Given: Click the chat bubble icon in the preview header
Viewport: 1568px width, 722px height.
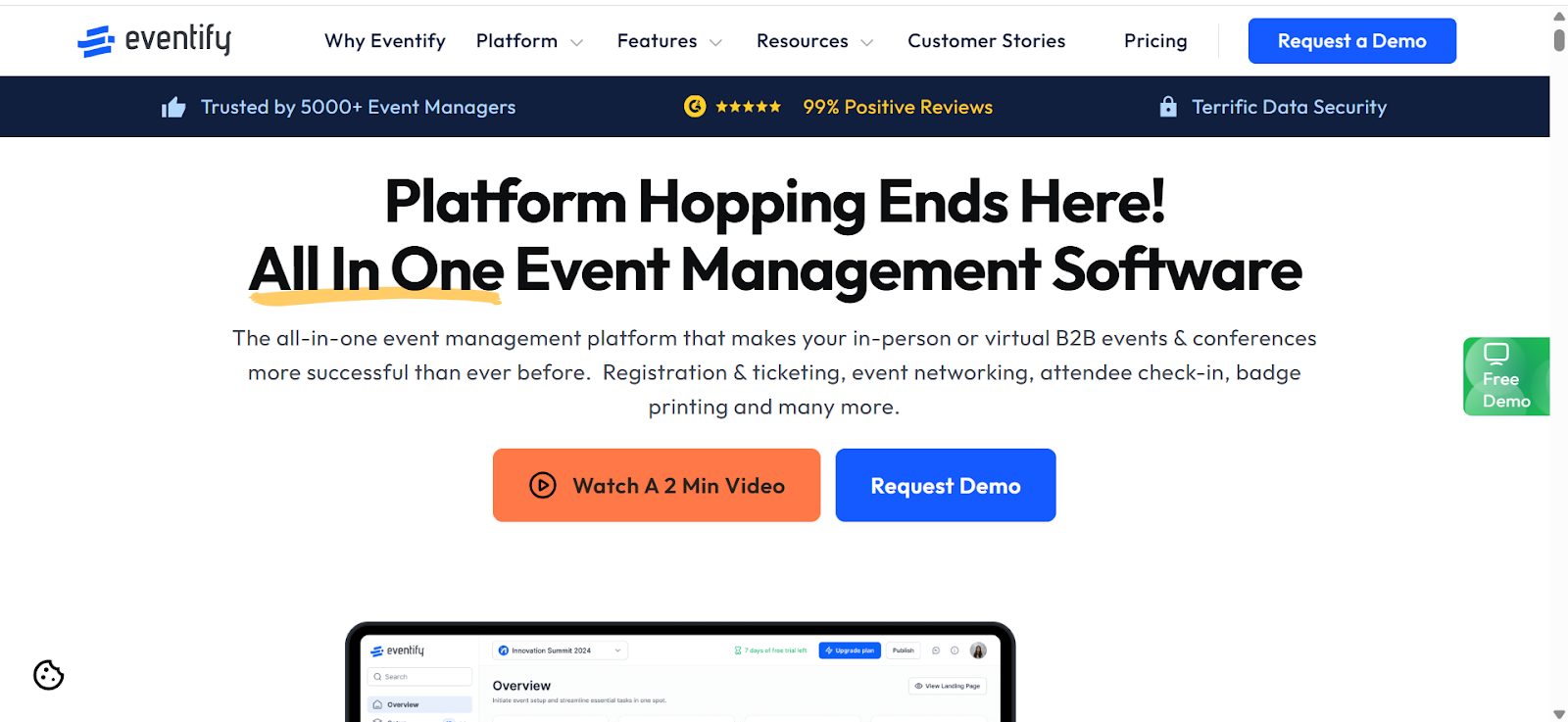Looking at the screenshot, I should tap(936, 650).
